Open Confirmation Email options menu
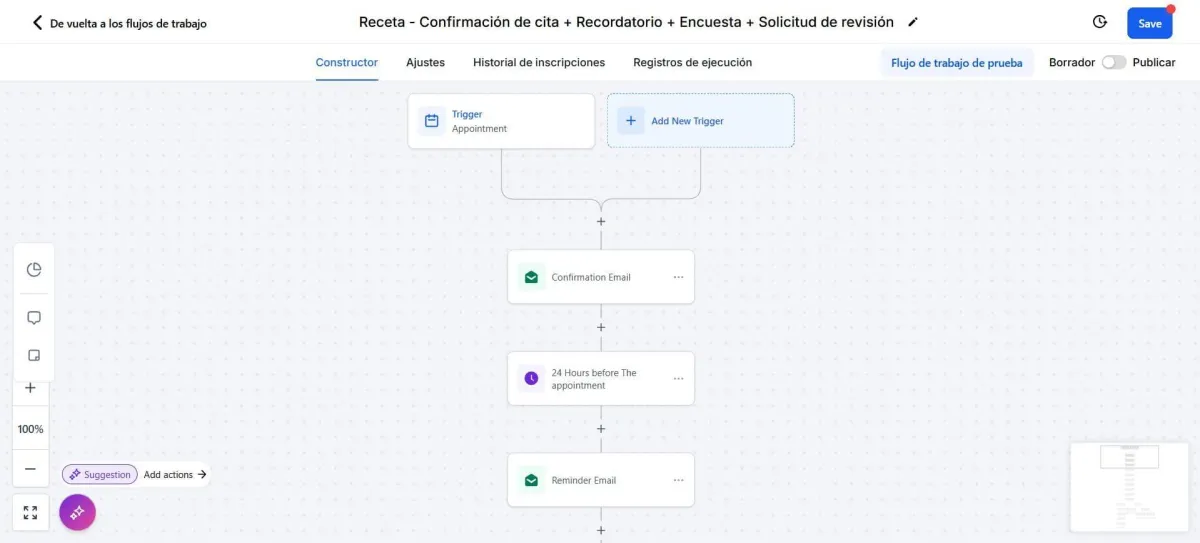The width and height of the screenshot is (1200, 543). pyautogui.click(x=678, y=277)
